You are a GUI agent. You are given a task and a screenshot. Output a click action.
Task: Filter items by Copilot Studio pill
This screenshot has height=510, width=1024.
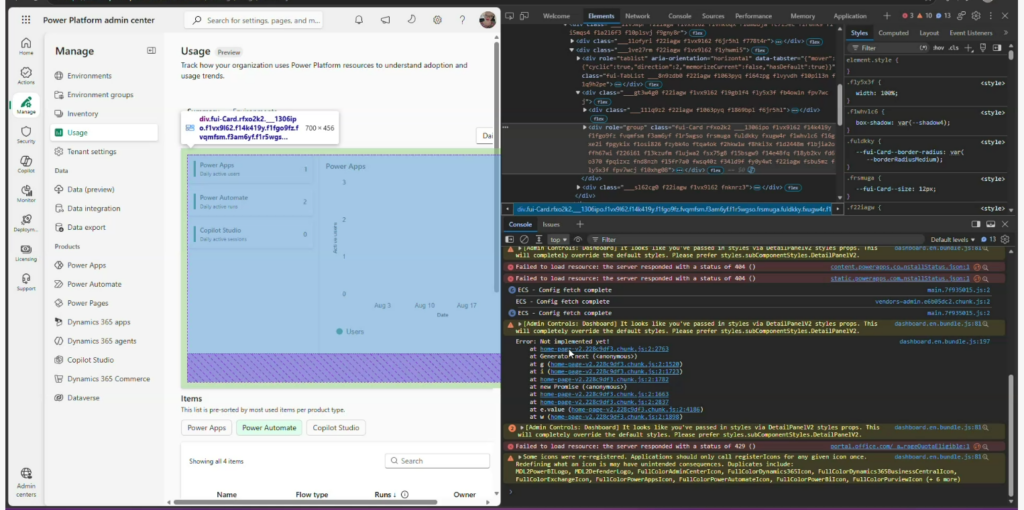(336, 428)
